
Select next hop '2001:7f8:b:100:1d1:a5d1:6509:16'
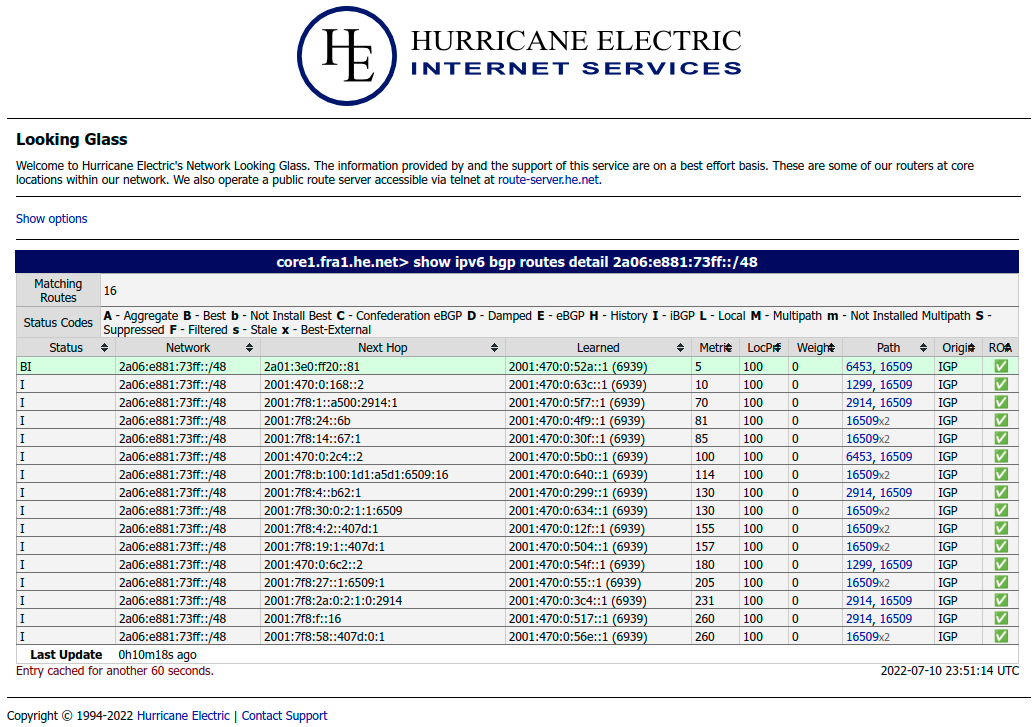(x=355, y=475)
